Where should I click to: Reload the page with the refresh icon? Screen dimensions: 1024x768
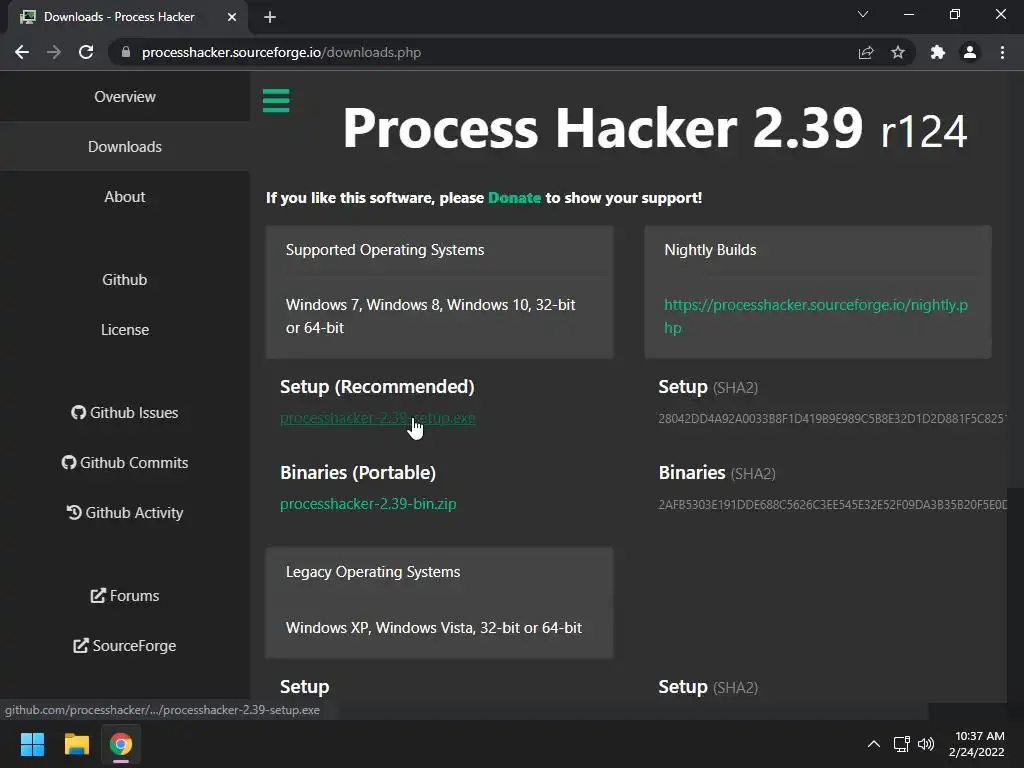(86, 52)
